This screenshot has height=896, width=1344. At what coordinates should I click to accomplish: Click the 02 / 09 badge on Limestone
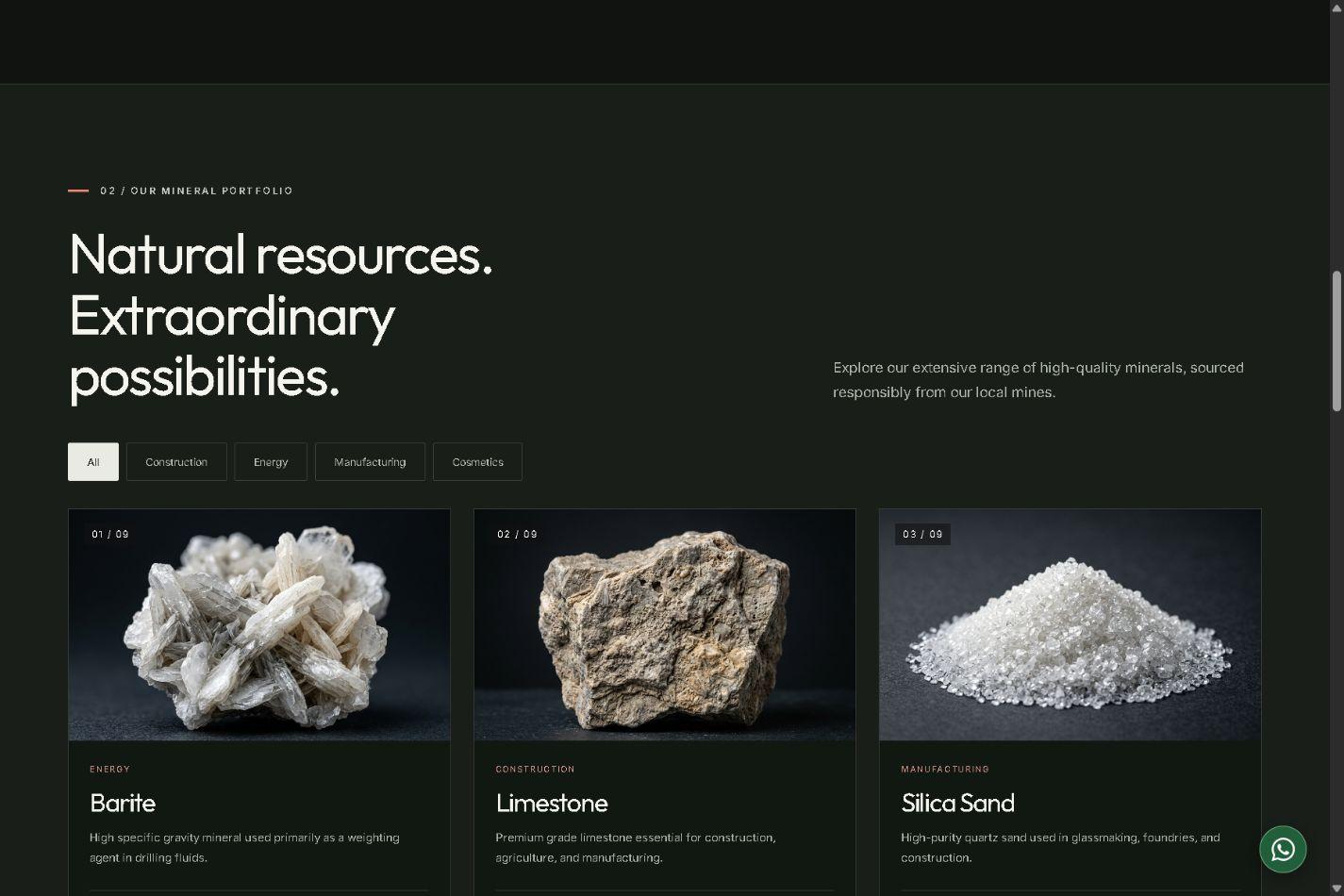click(x=517, y=534)
